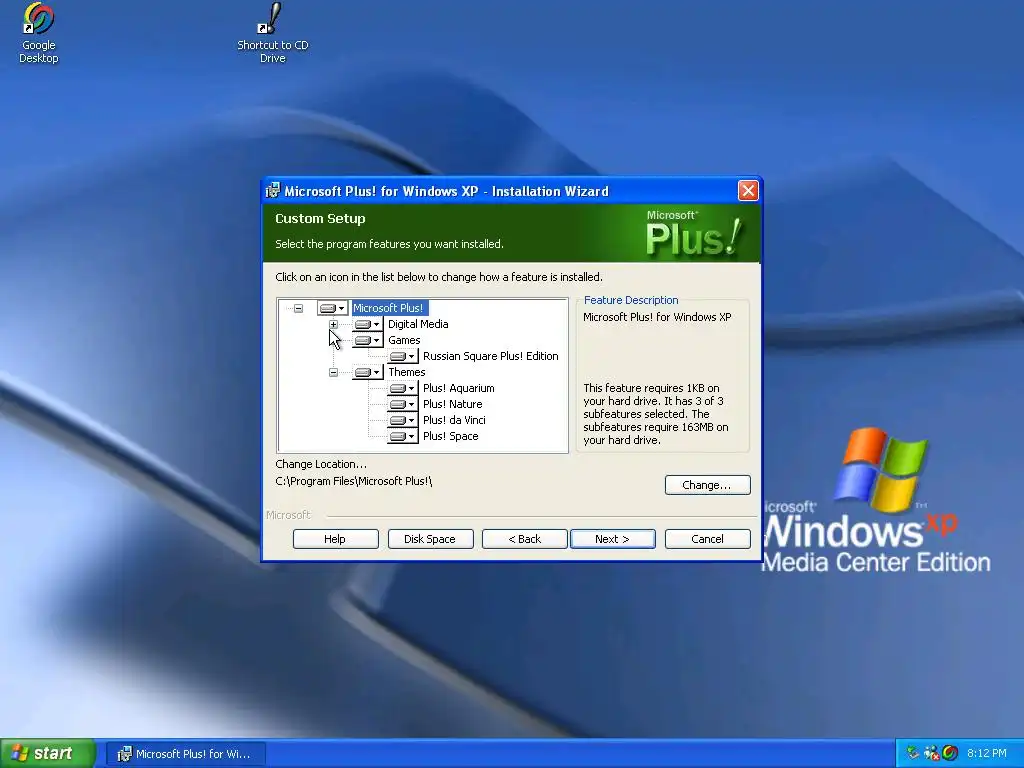1024x768 pixels.
Task: Select Themes feature label
Action: 406,372
